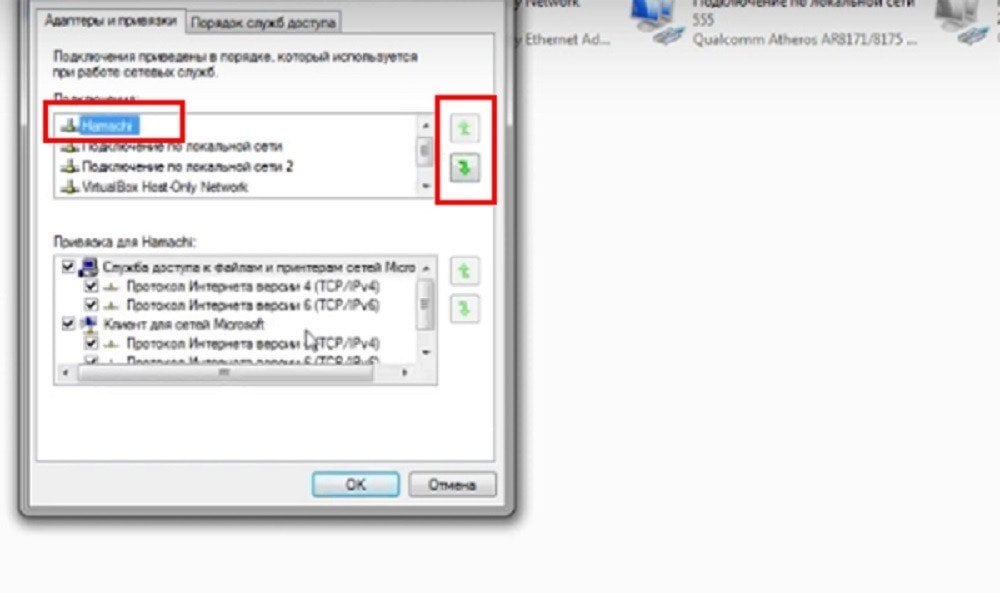Click bindings list scroll down arrow
Image resolution: width=1000 pixels, height=593 pixels.
click(425, 352)
